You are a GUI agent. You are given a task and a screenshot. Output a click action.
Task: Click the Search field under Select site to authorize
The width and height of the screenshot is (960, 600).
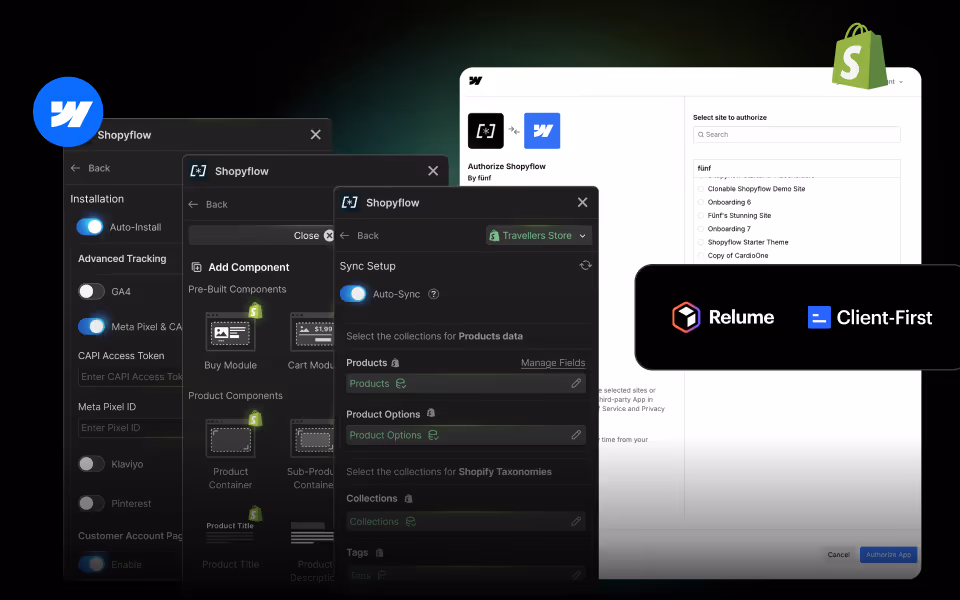coord(797,135)
